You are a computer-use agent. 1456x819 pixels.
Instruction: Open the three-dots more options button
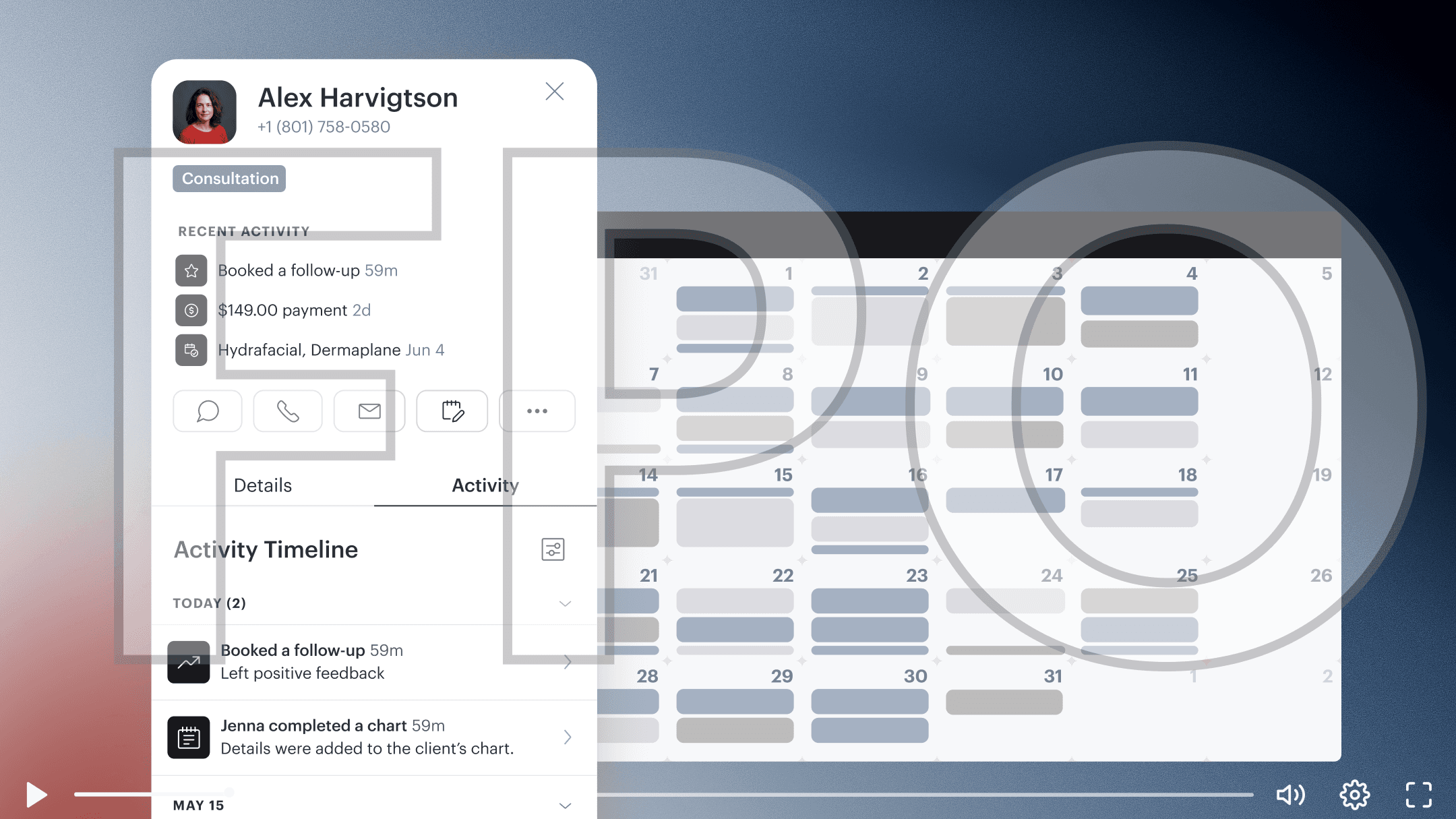(x=537, y=411)
